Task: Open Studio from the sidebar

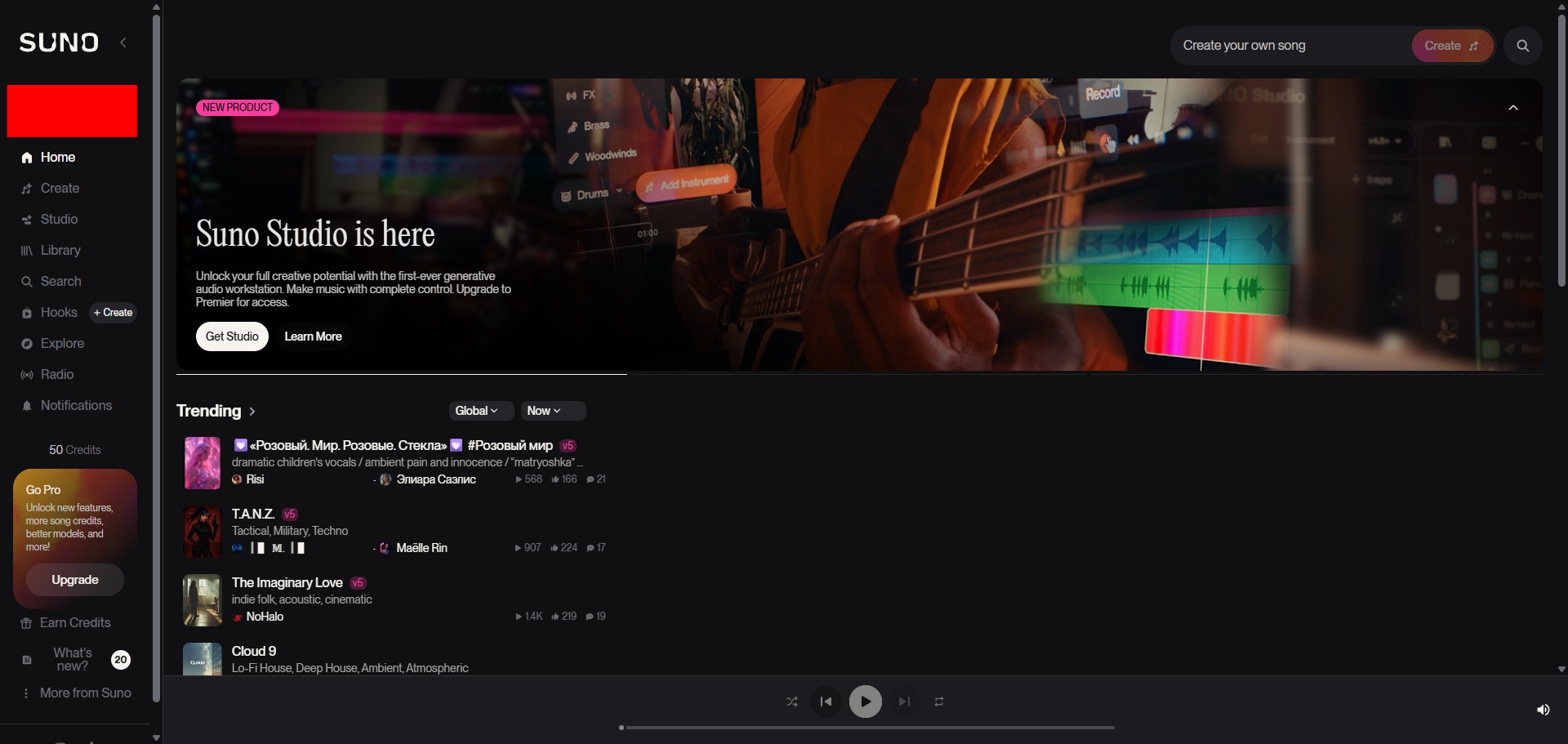Action: [59, 219]
